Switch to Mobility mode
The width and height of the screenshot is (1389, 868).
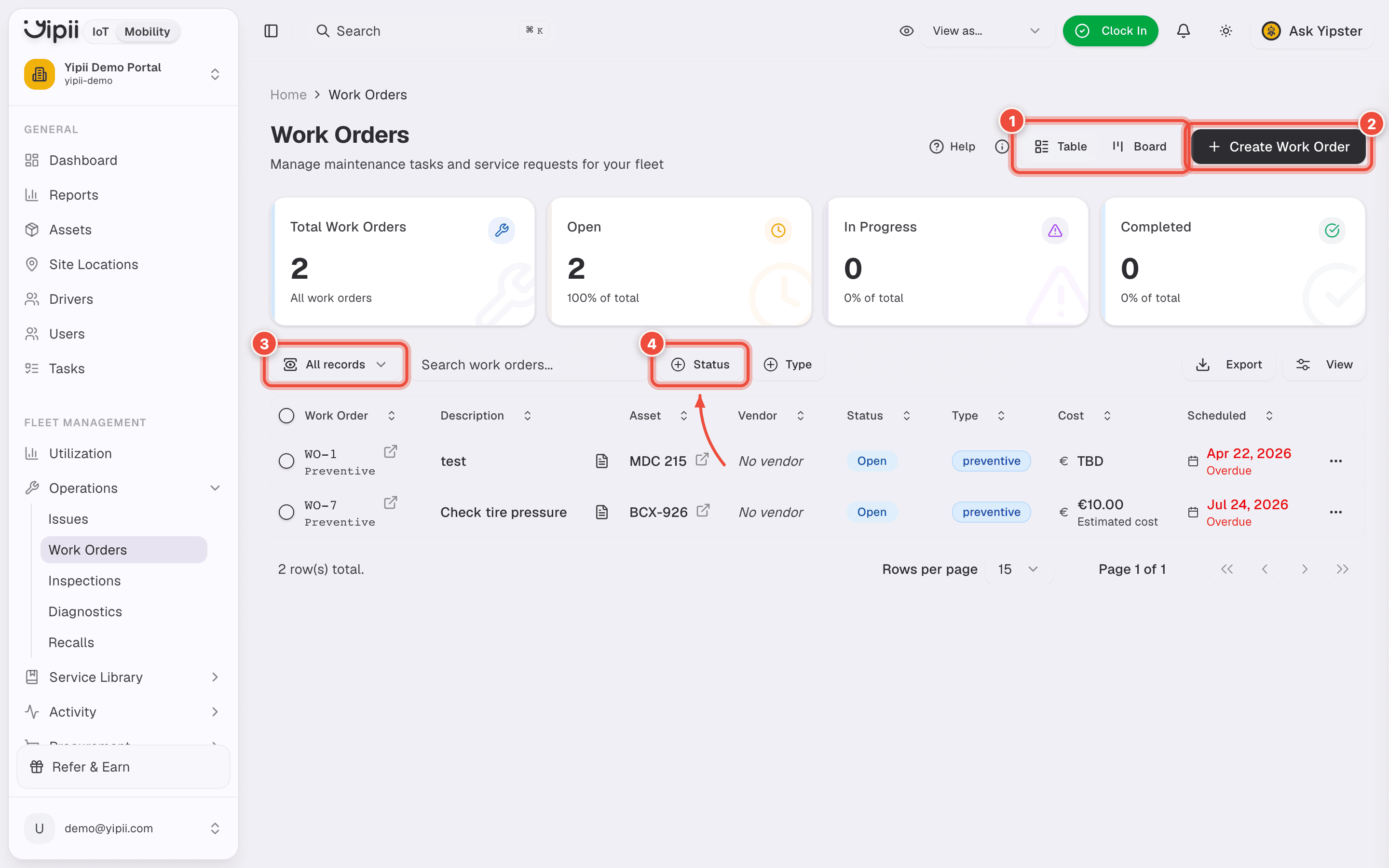tap(147, 31)
